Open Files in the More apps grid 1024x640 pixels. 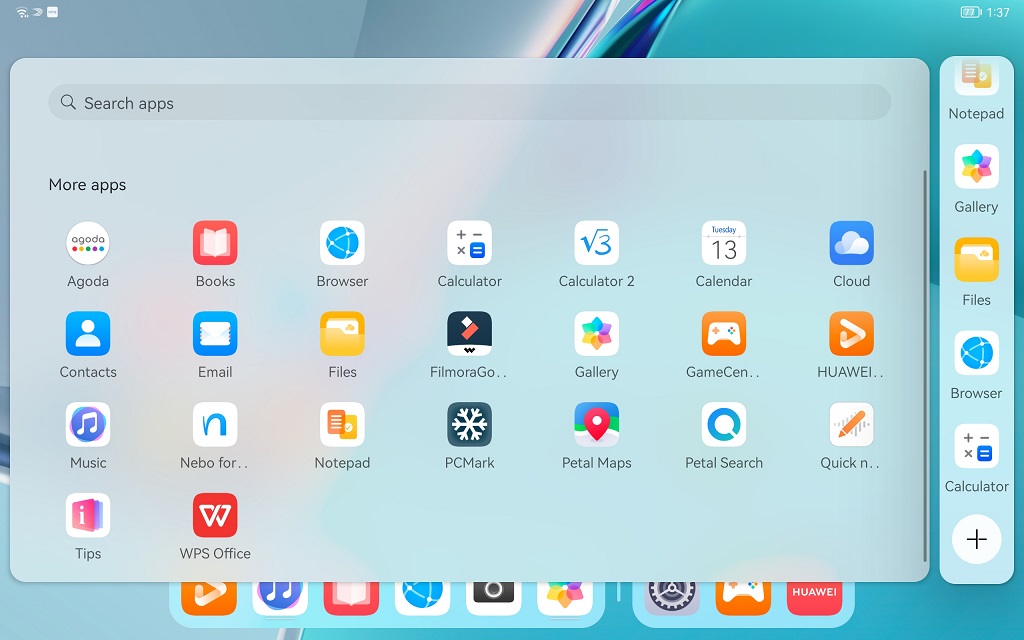click(x=342, y=334)
